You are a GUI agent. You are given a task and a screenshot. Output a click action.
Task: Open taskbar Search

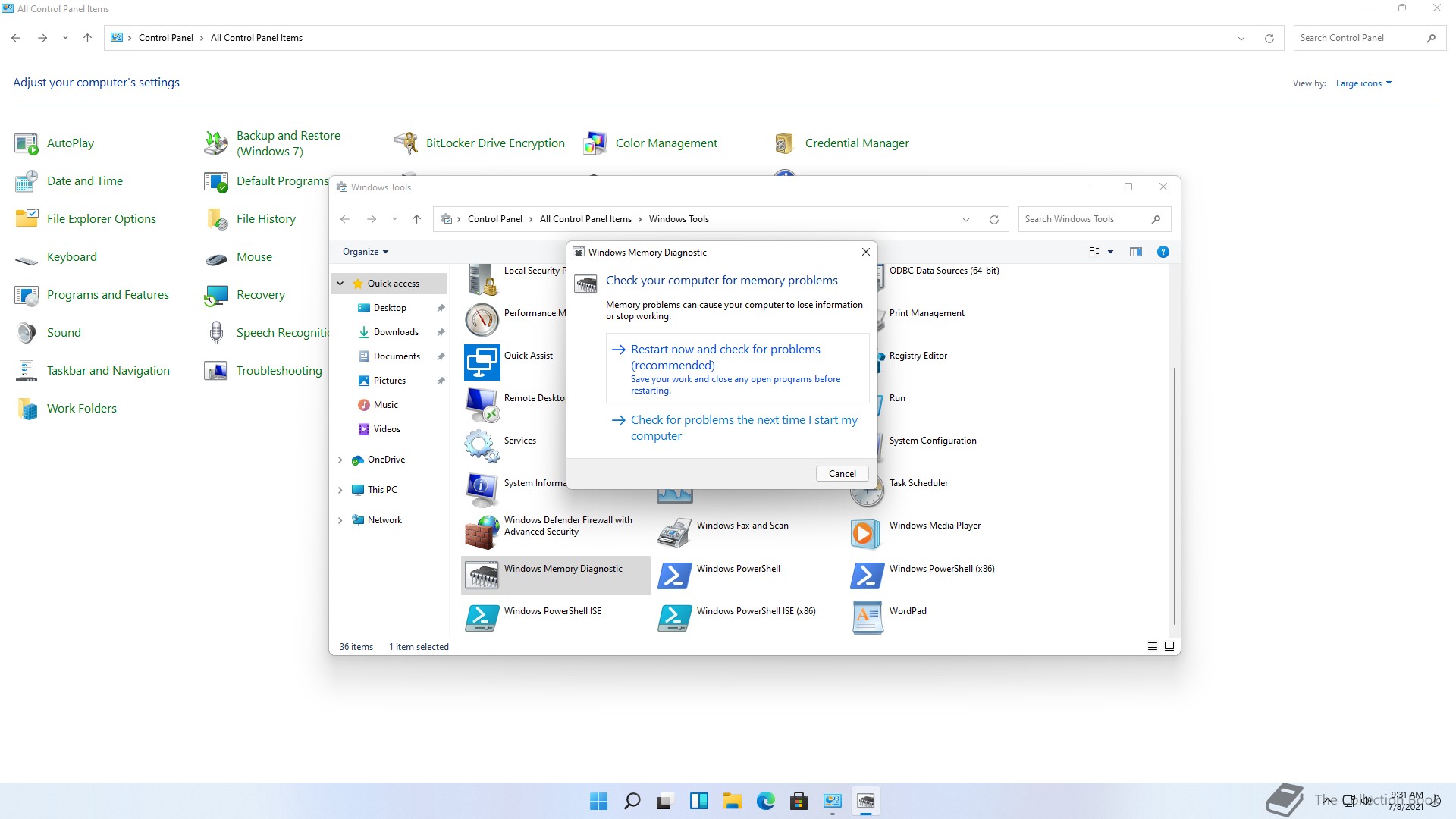pyautogui.click(x=632, y=801)
